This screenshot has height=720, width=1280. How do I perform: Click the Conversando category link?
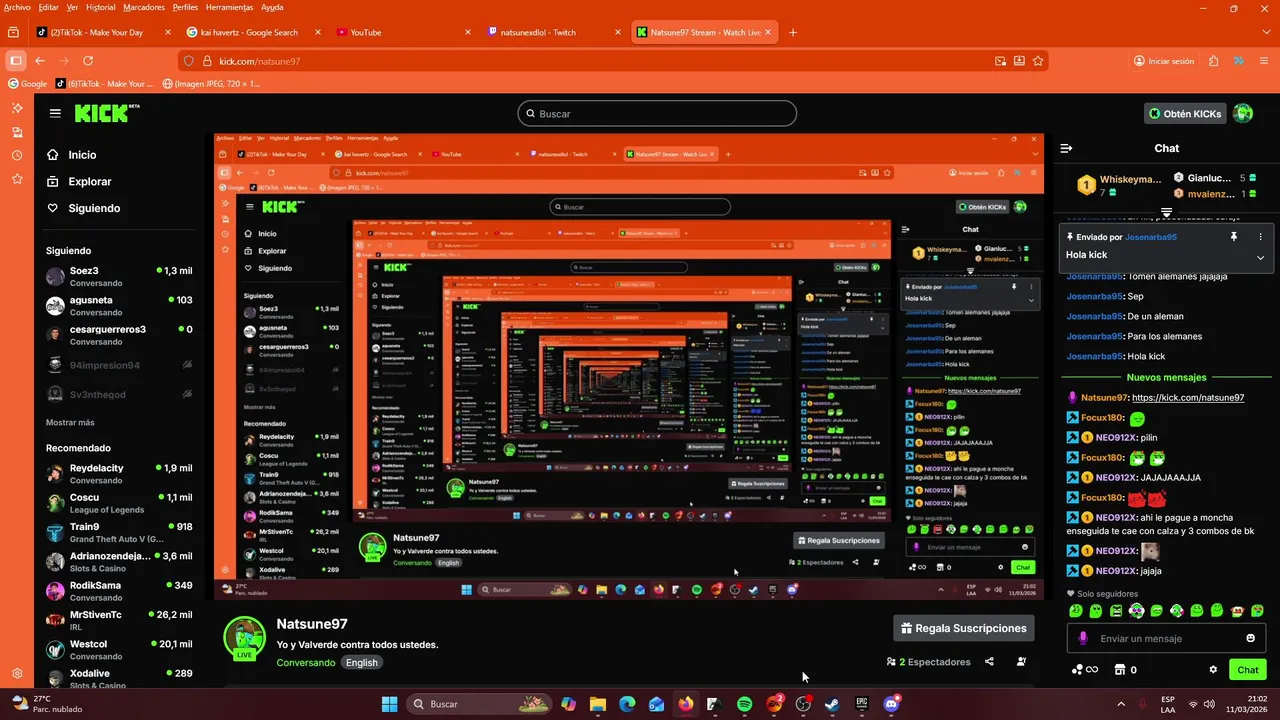306,662
